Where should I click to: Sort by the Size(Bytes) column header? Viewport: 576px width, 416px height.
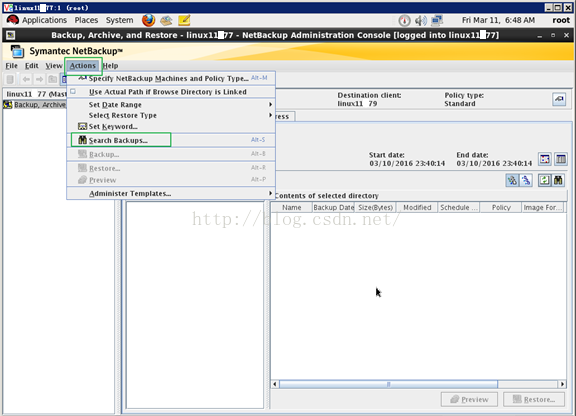(x=375, y=208)
